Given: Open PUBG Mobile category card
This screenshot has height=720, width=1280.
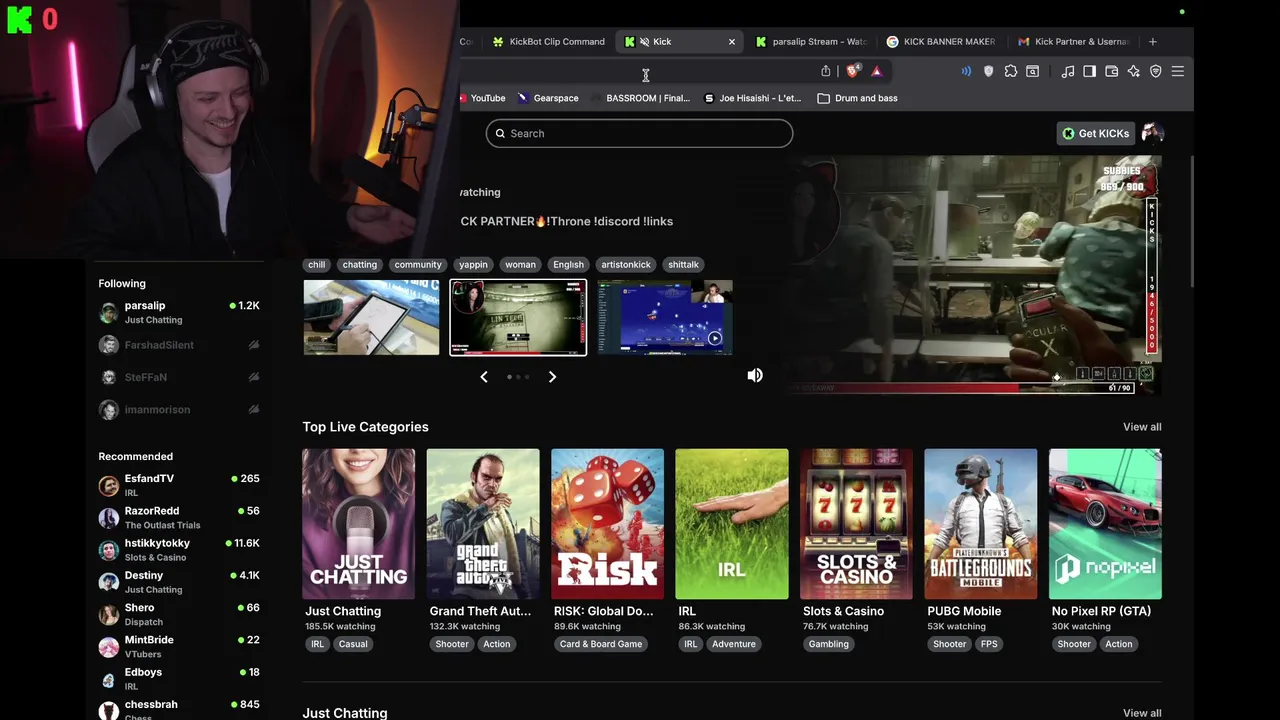Looking at the screenshot, I should click(x=980, y=524).
